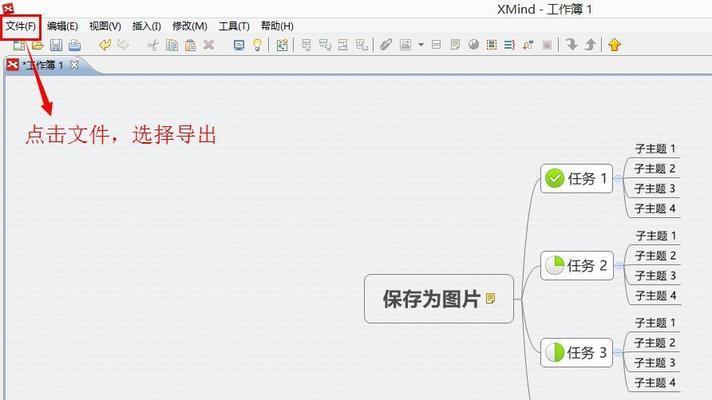This screenshot has height=400, width=712.
Task: Click the globe hyperlink icon
Action: 474,44
